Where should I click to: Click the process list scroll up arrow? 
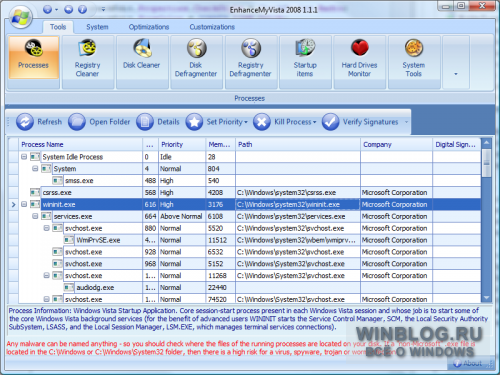click(x=486, y=143)
